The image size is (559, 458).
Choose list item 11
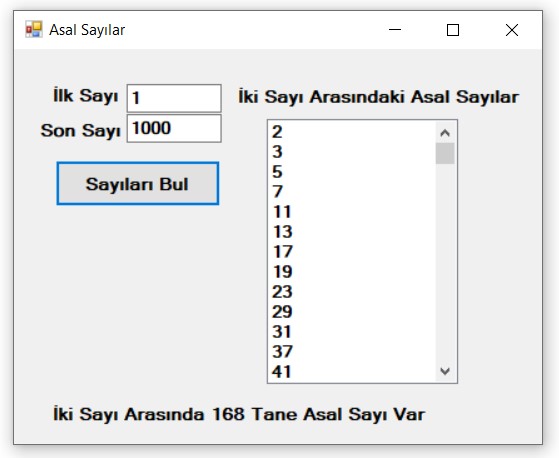coord(352,212)
